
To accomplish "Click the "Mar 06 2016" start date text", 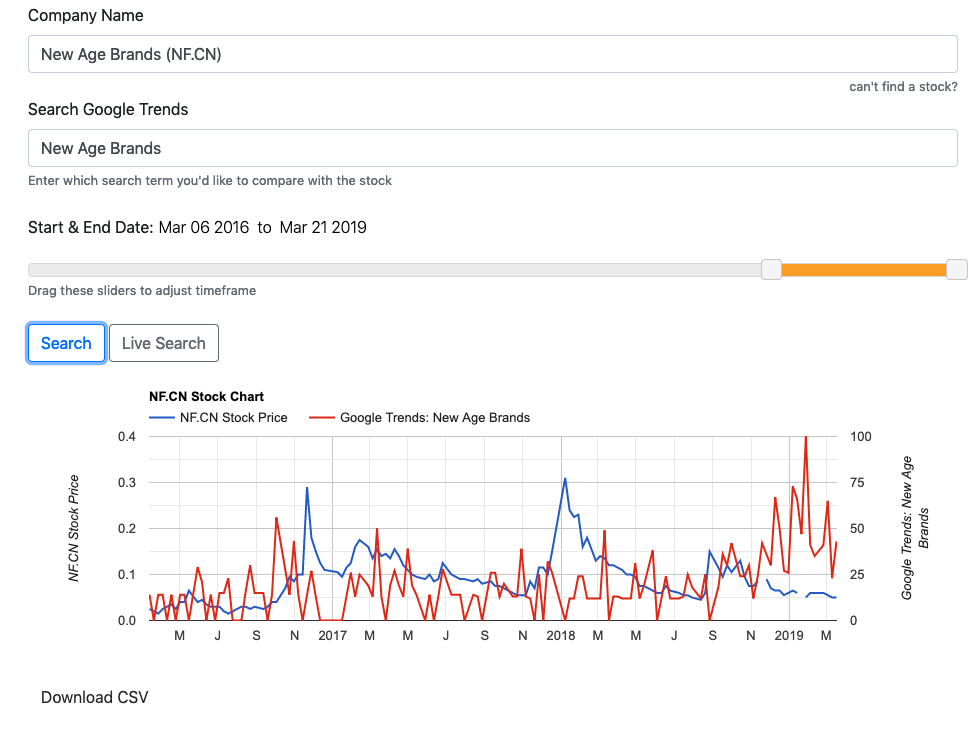I will coord(204,227).
